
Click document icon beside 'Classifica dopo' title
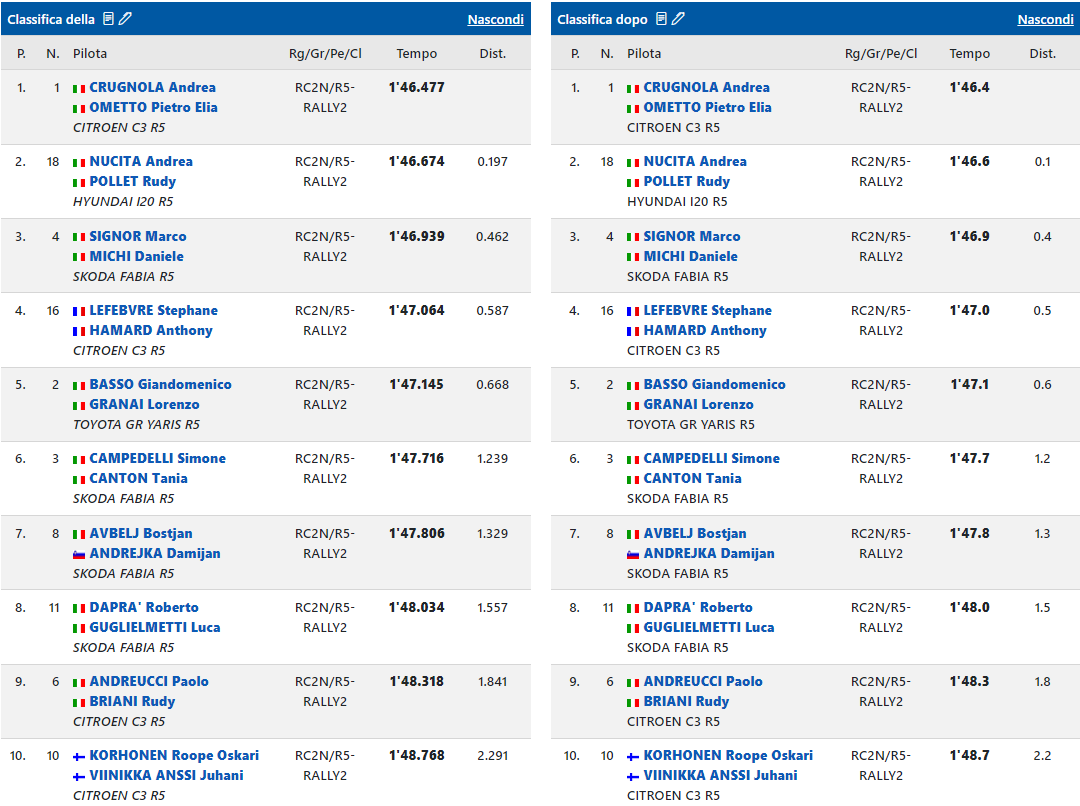662,19
